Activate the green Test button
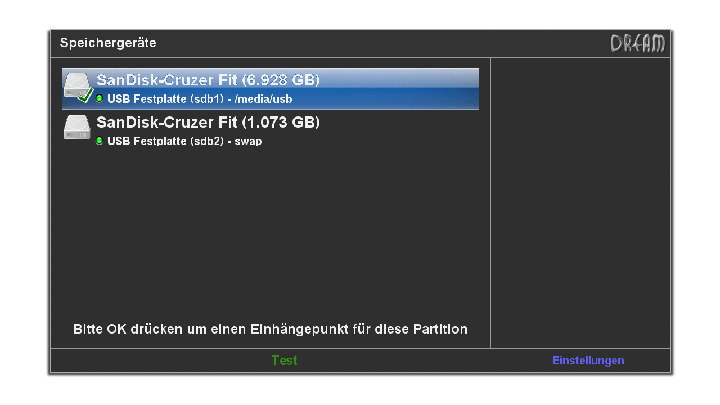Image resolution: width=720 pixels, height=405 pixels. (284, 360)
